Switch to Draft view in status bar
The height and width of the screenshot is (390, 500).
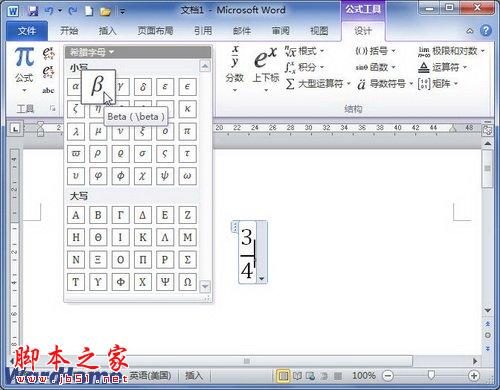(338, 376)
